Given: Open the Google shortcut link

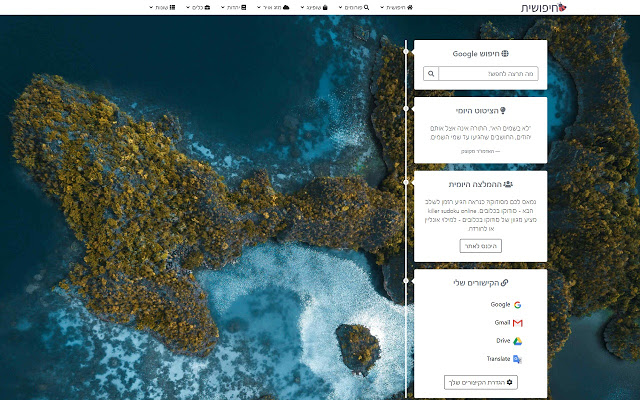Looking at the screenshot, I should pyautogui.click(x=506, y=304).
